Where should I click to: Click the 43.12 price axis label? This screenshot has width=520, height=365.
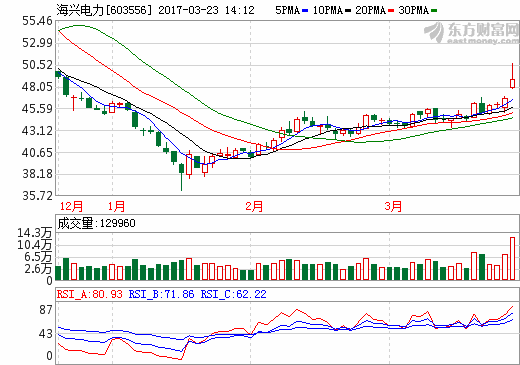[37, 131]
